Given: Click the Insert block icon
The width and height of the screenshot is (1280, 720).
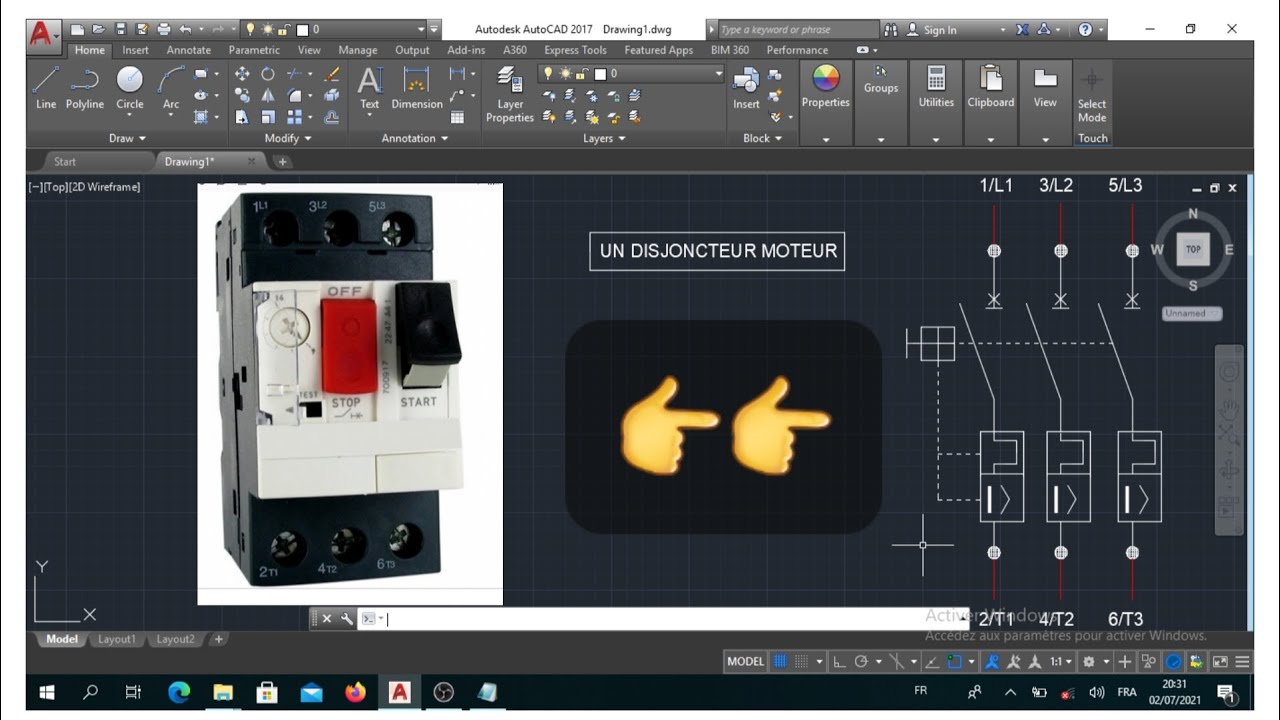Looking at the screenshot, I should pos(746,88).
